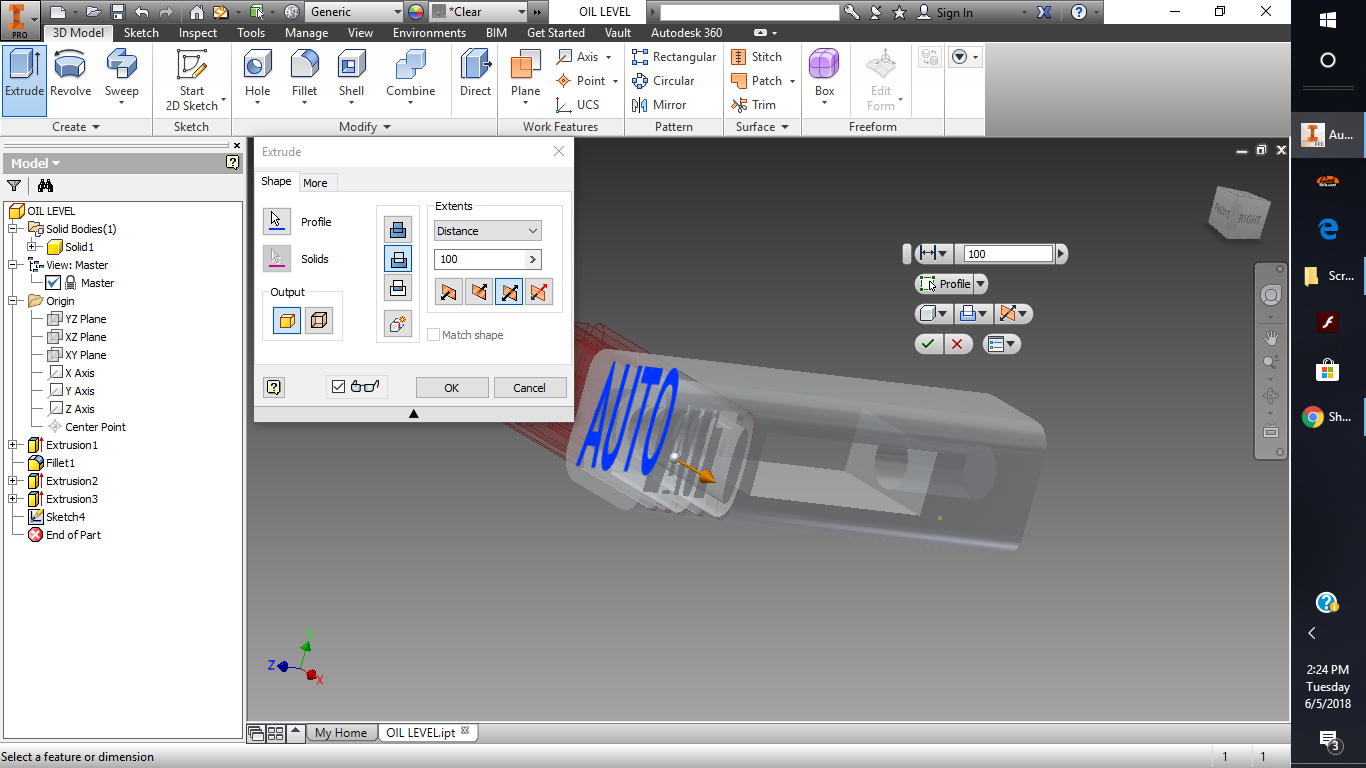Click Sign In link
Image resolution: width=1366 pixels, height=768 pixels.
coord(954,12)
